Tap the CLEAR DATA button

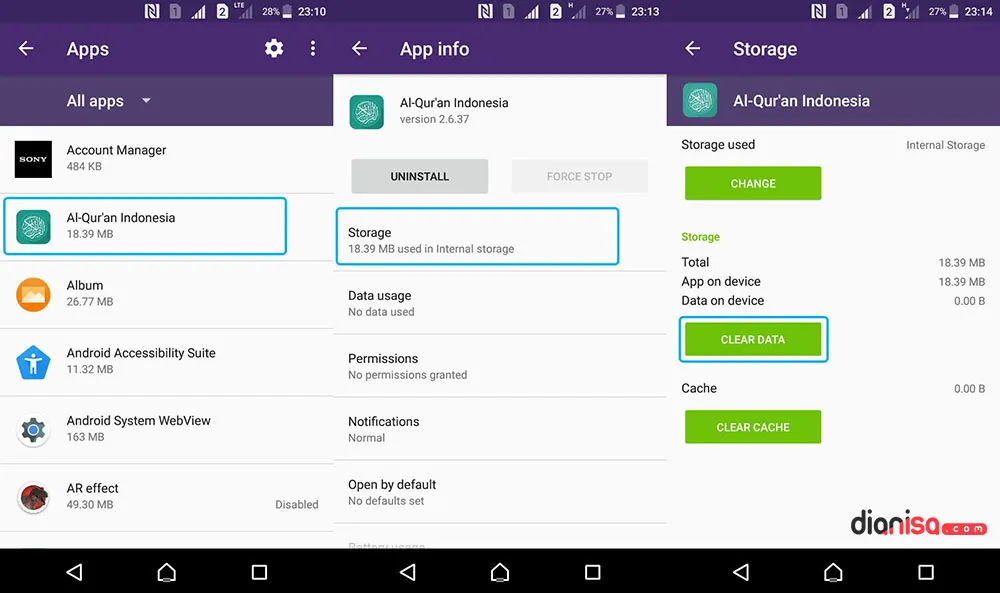click(753, 339)
